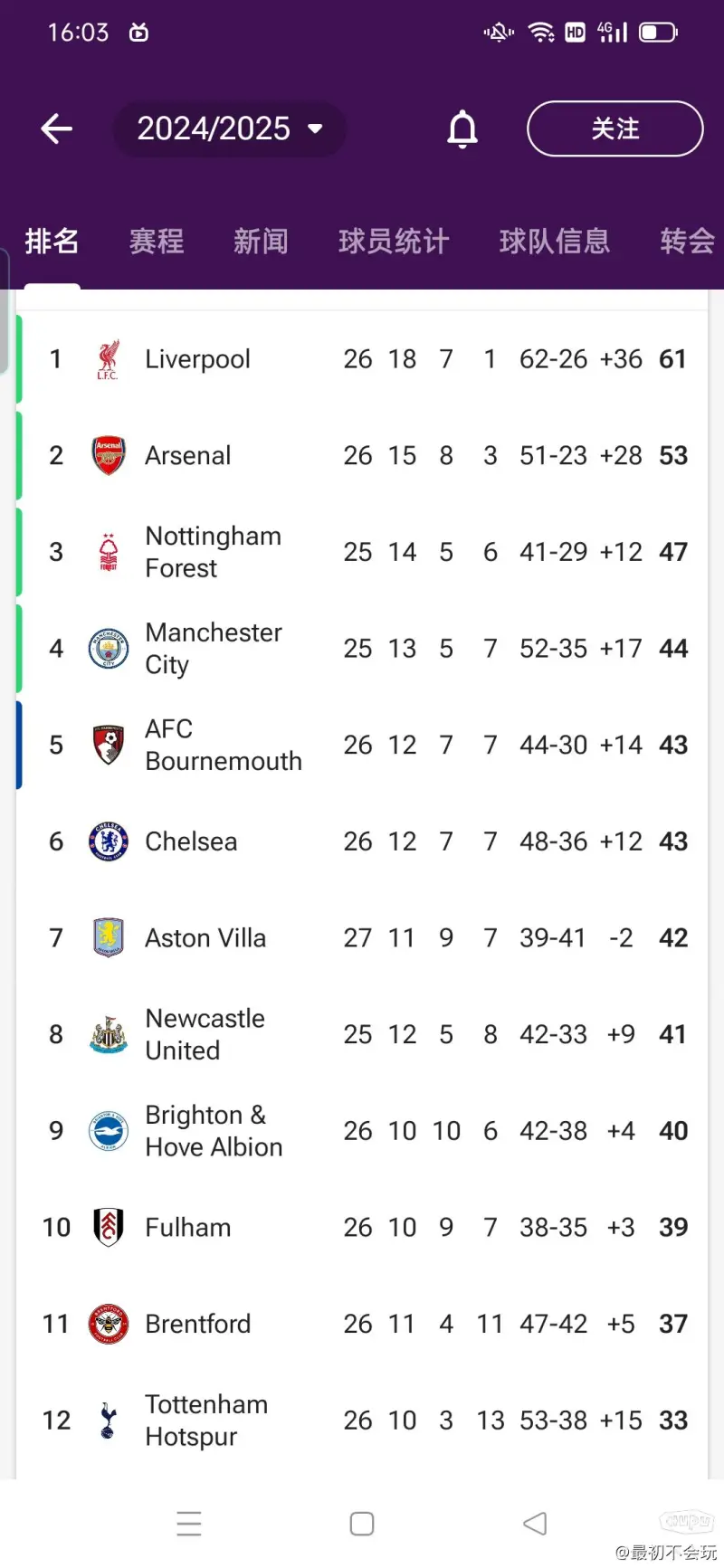
Task: Tap the Android home button
Action: (362, 1525)
